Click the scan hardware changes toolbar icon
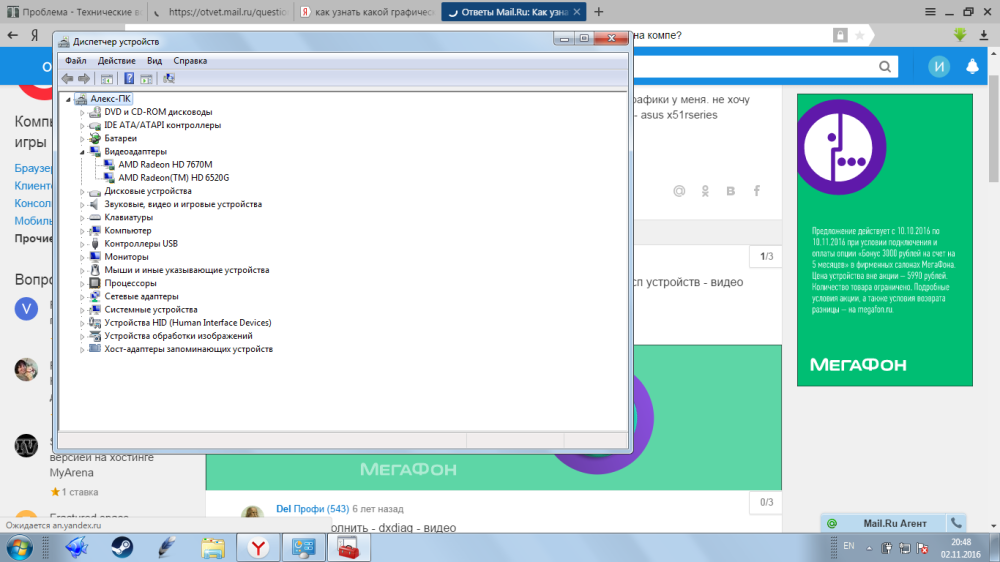This screenshot has height=562, width=1000. [x=168, y=78]
